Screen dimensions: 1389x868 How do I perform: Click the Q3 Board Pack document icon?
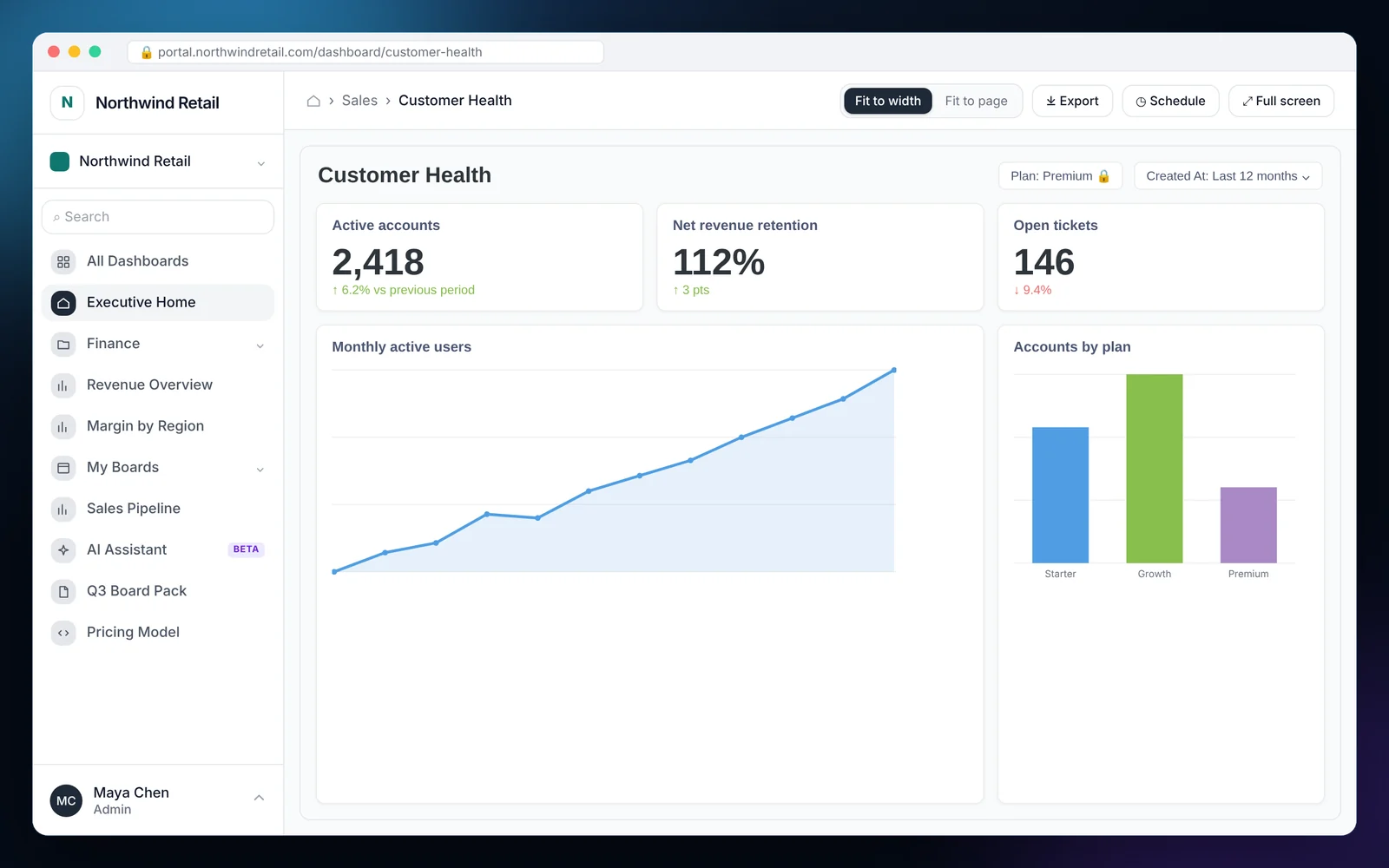(x=63, y=591)
